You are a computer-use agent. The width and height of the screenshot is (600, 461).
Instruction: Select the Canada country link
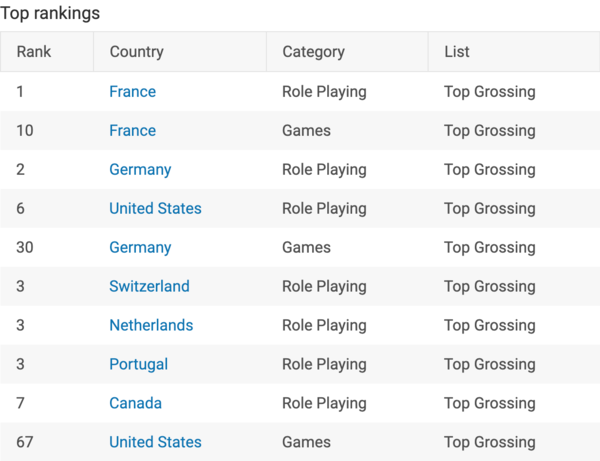click(x=135, y=404)
